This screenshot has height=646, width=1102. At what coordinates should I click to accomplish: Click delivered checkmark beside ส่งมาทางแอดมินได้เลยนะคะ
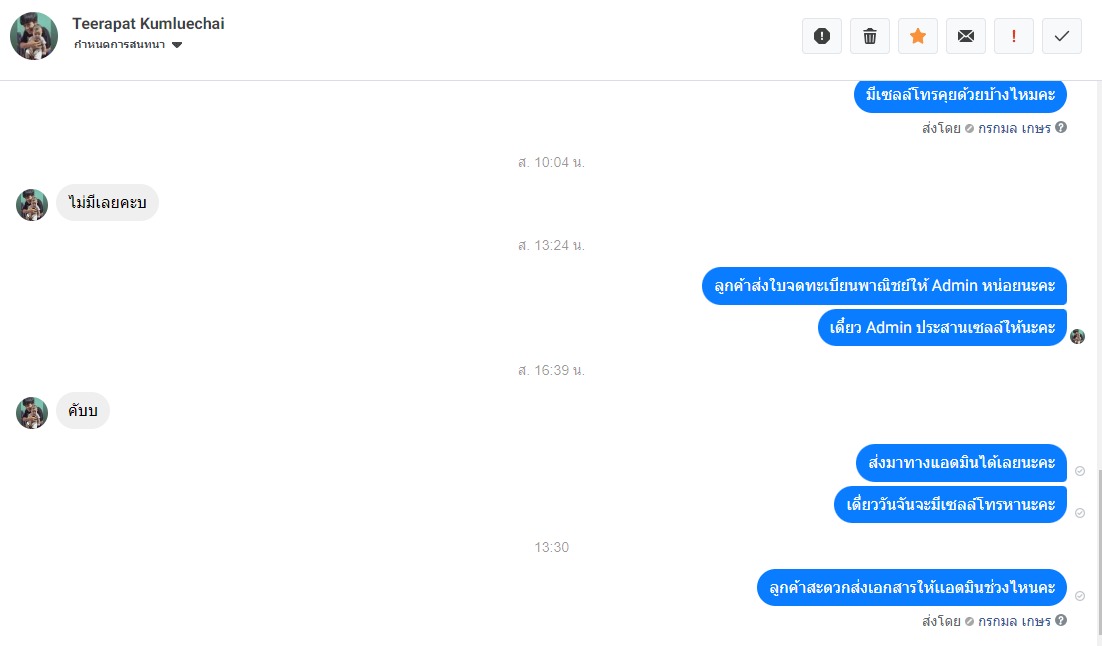1080,471
